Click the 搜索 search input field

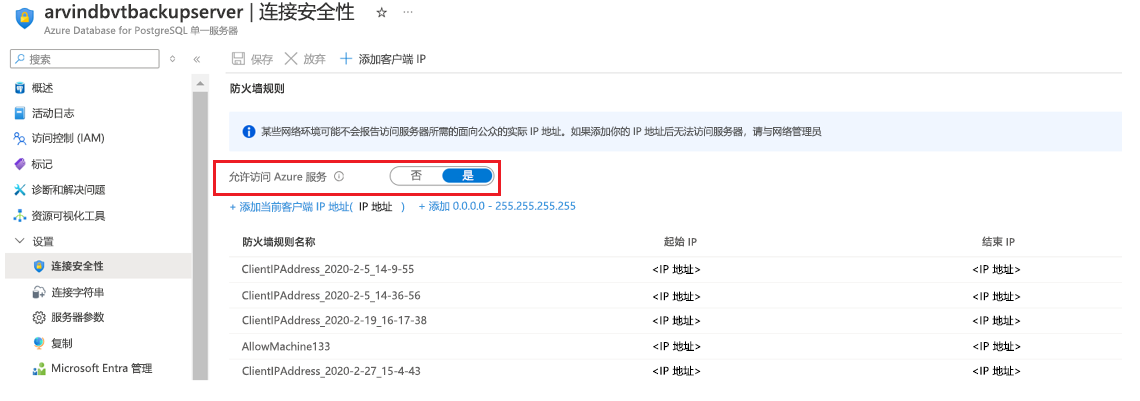pos(86,59)
